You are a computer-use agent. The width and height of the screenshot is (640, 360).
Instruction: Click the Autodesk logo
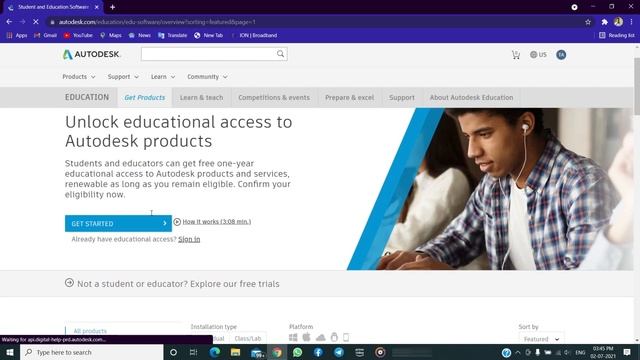pyautogui.click(x=91, y=54)
